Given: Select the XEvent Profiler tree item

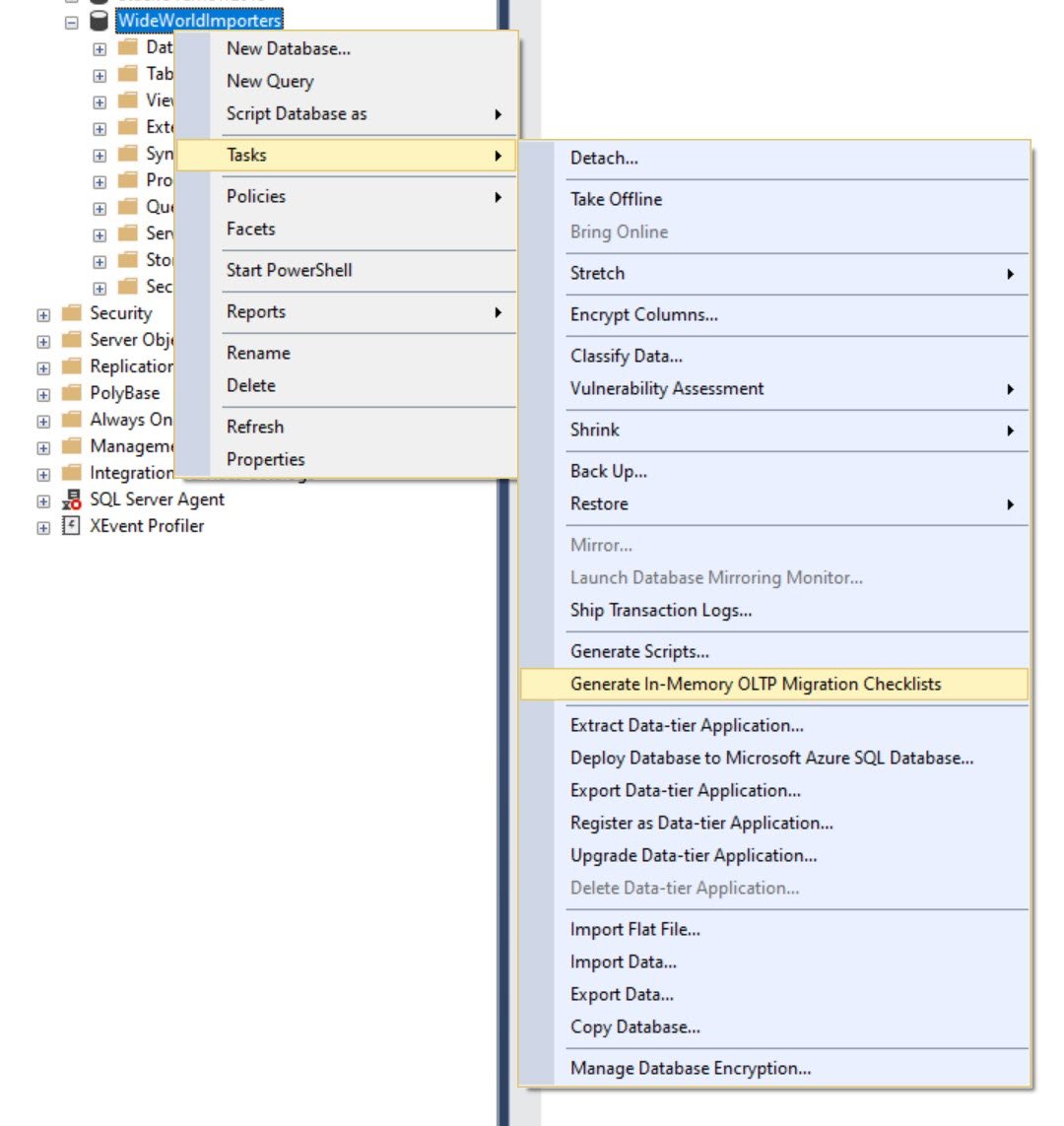Looking at the screenshot, I should [147, 526].
